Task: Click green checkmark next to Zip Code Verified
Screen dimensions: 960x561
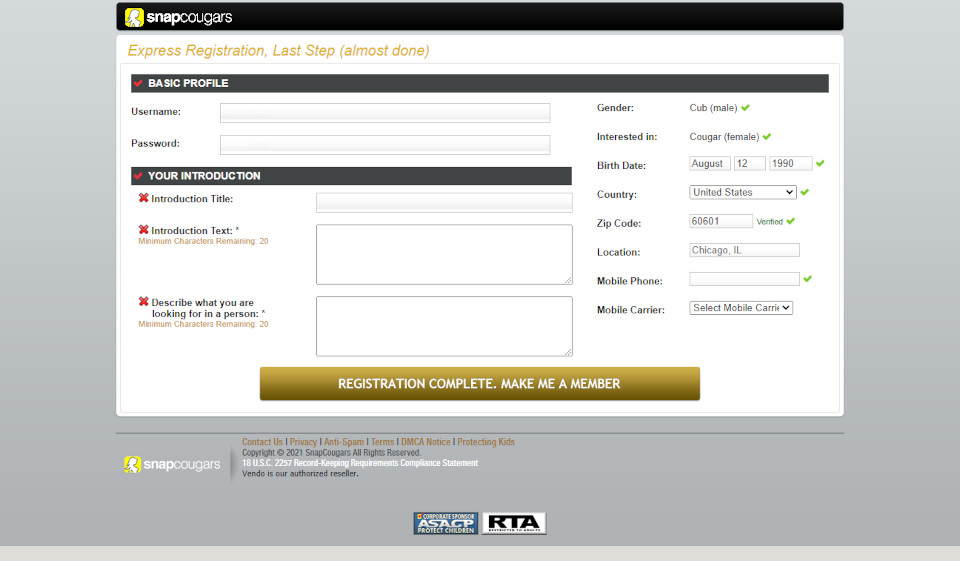Action: coord(791,221)
